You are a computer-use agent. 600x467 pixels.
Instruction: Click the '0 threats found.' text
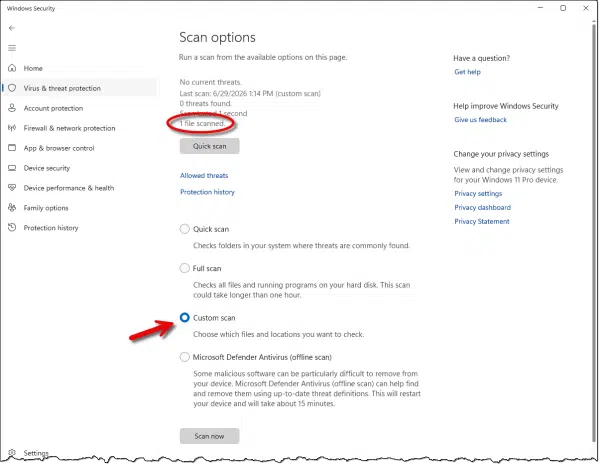pyautogui.click(x=205, y=103)
